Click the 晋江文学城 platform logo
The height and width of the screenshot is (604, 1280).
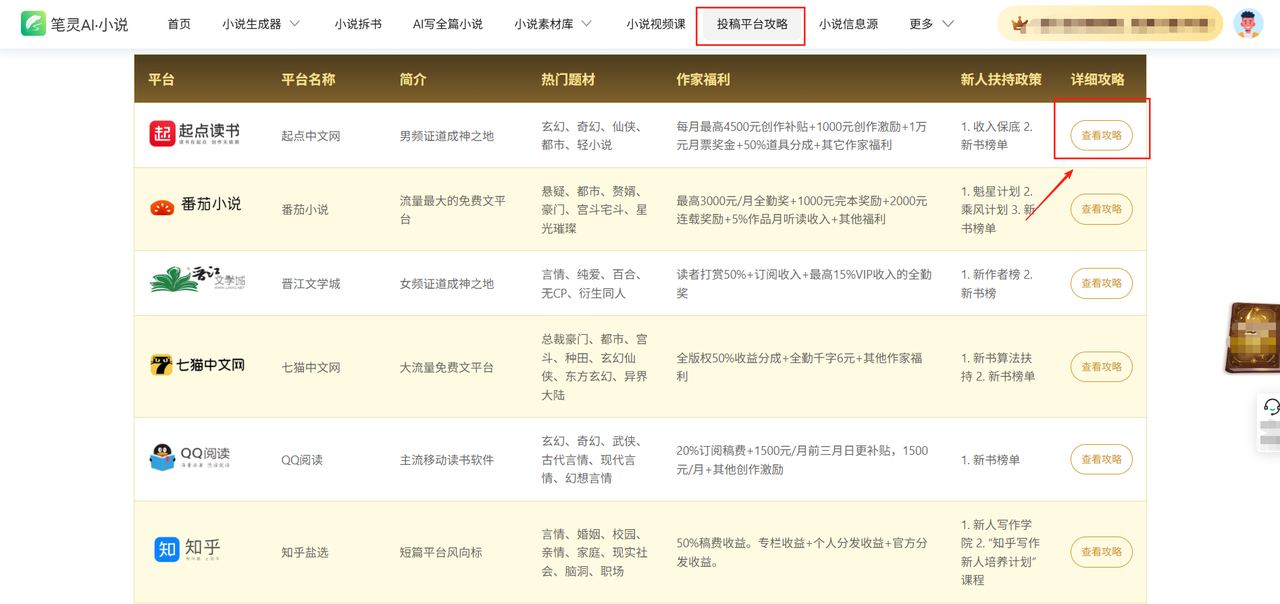pos(198,280)
